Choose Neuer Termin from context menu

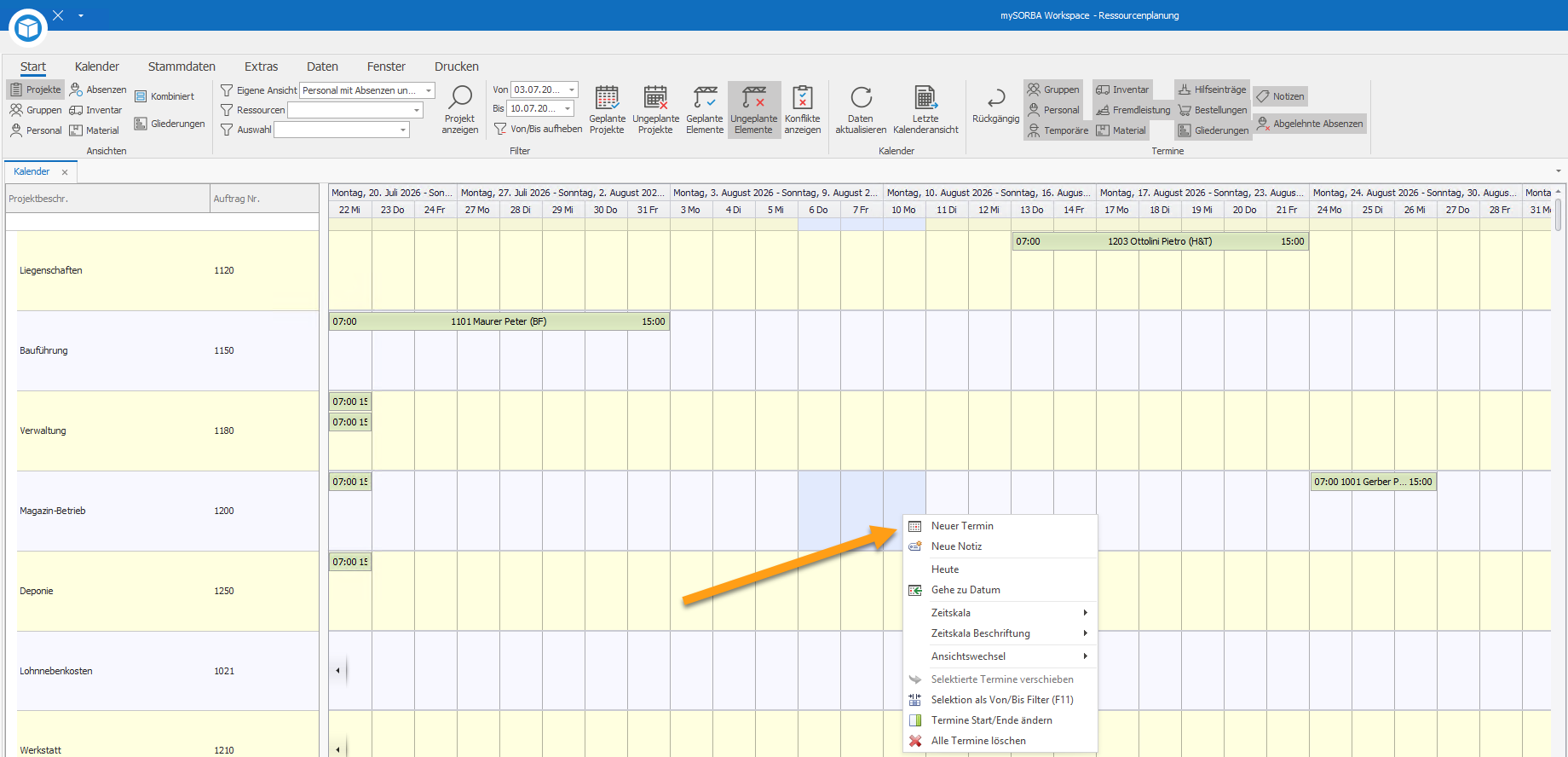tap(1000, 526)
